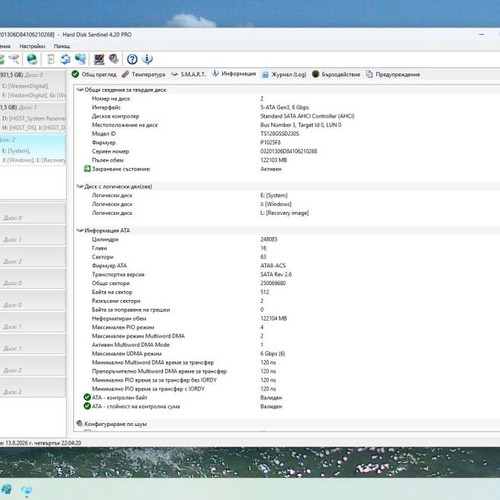500x500 pixels.
Task: Collapse the Информация АТА section
Action: 80,230
